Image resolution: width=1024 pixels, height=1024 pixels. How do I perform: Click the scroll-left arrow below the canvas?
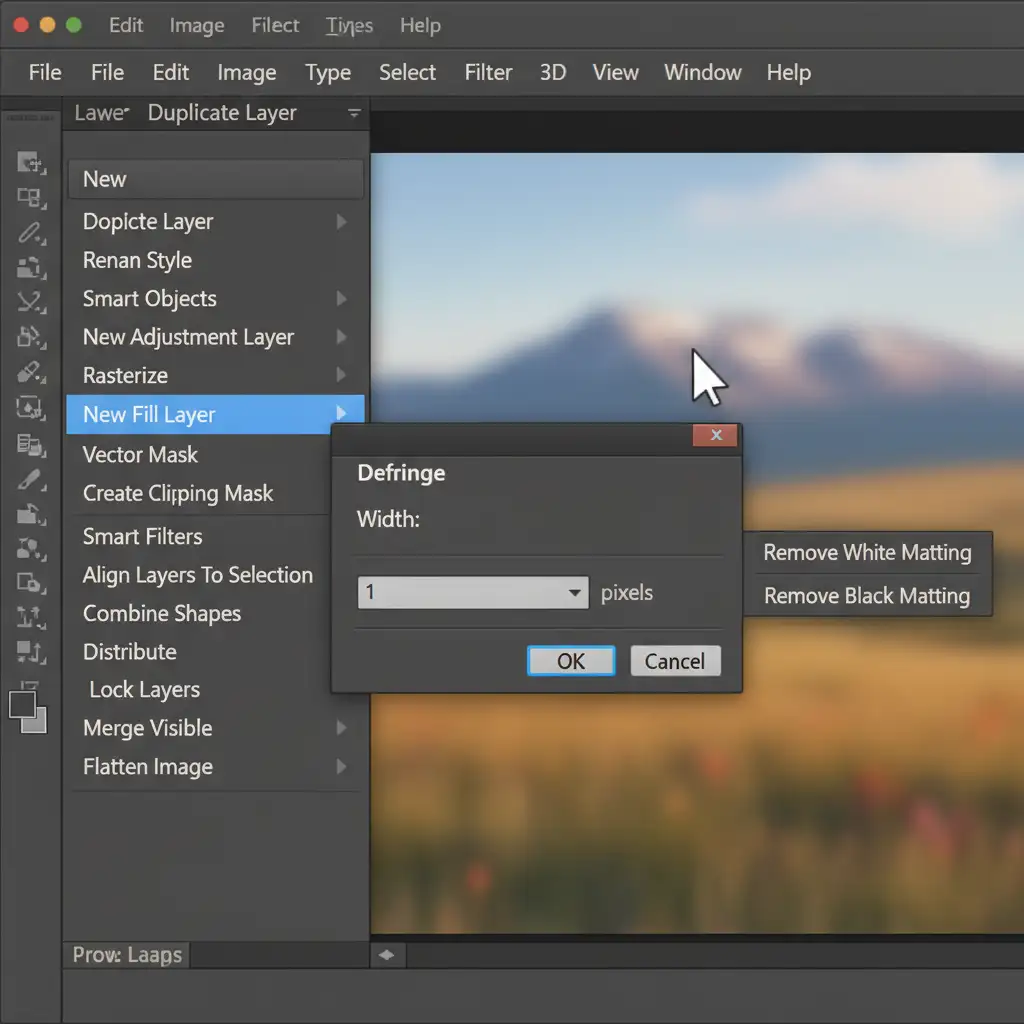pos(386,955)
